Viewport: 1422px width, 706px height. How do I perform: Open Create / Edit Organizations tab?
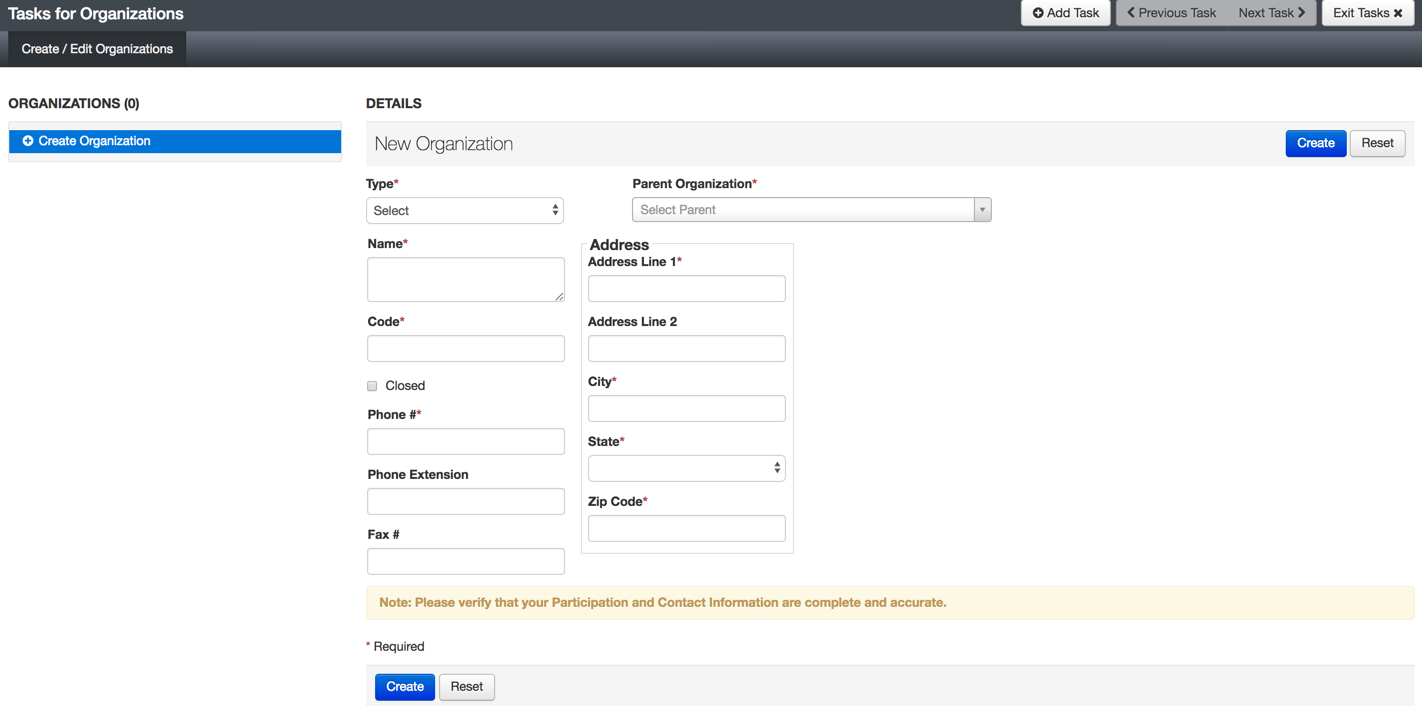pyautogui.click(x=97, y=49)
